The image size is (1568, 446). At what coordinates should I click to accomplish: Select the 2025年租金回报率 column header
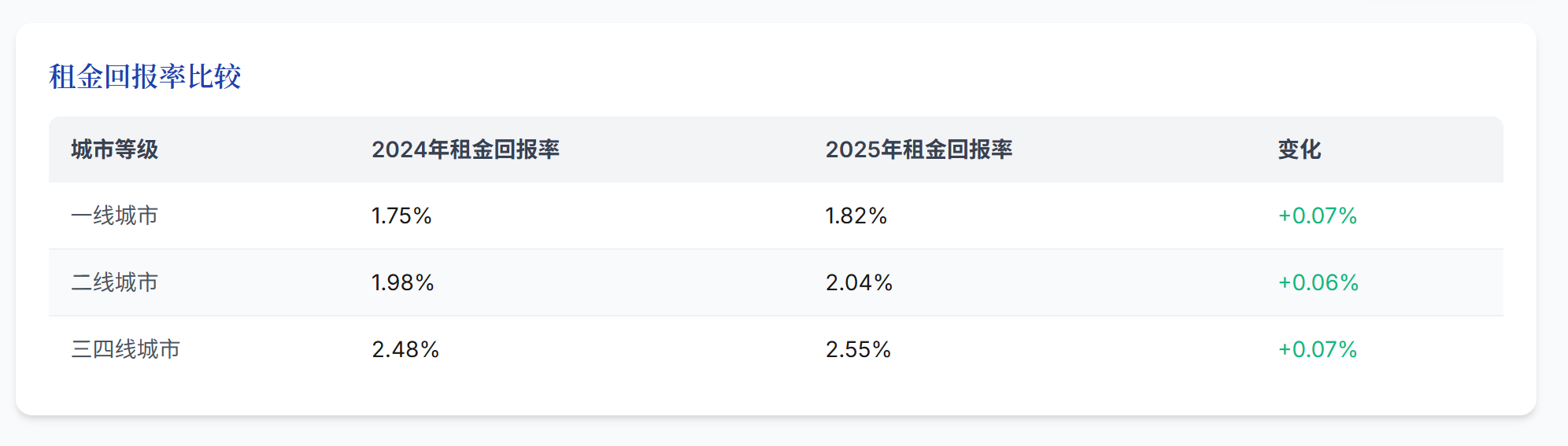tap(919, 149)
